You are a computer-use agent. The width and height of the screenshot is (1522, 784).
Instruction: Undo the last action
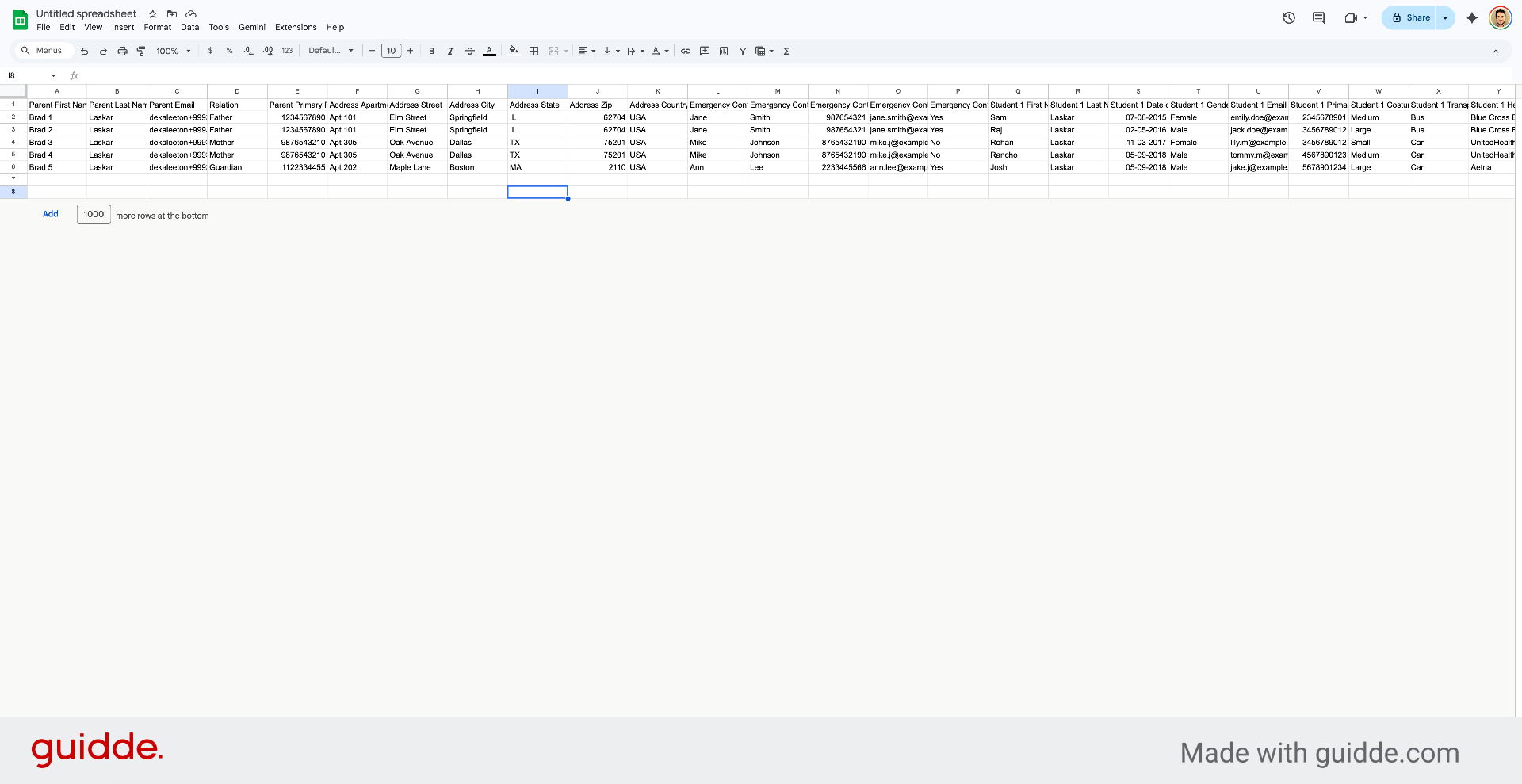84,51
